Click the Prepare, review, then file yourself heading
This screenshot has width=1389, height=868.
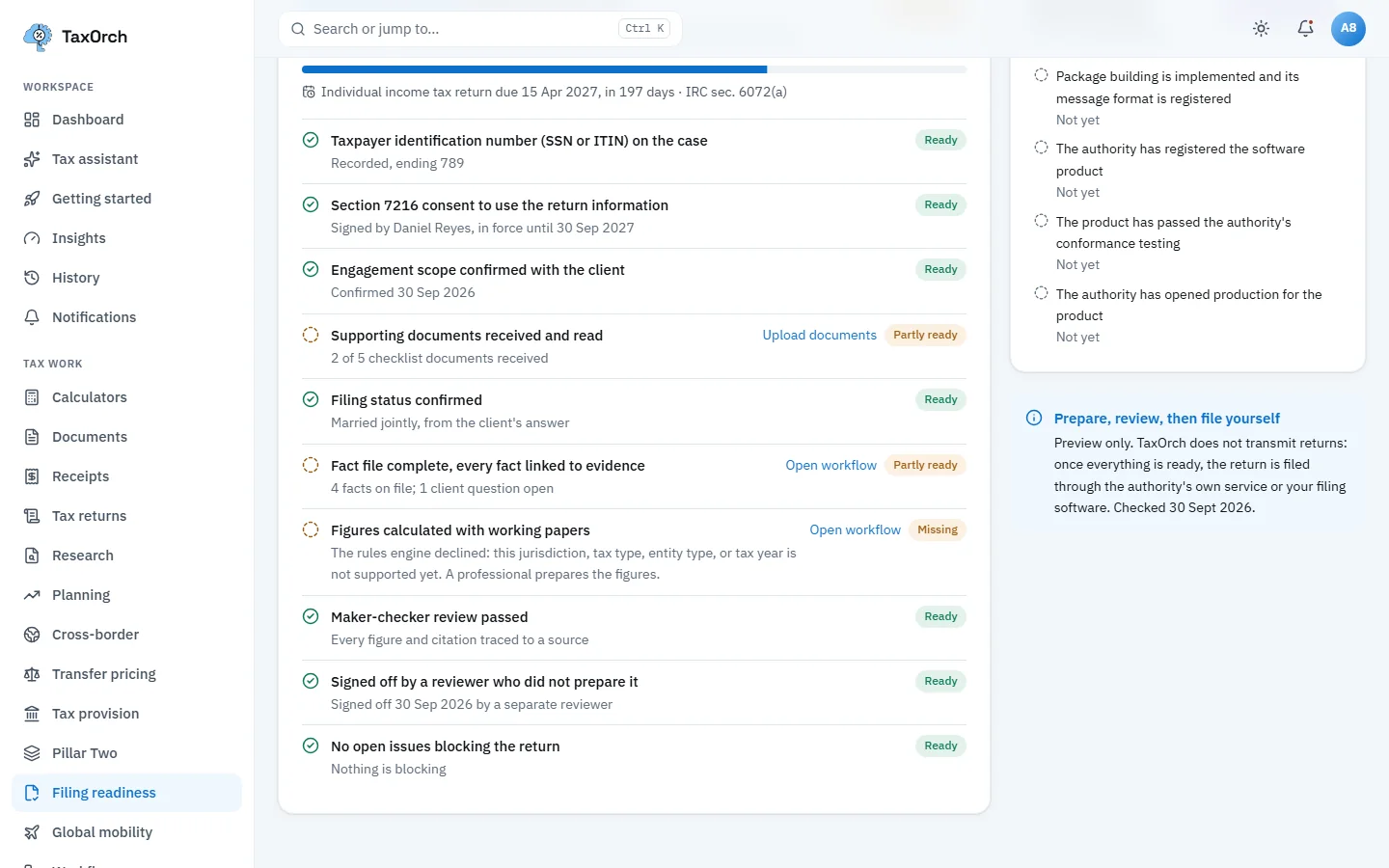pos(1167,419)
